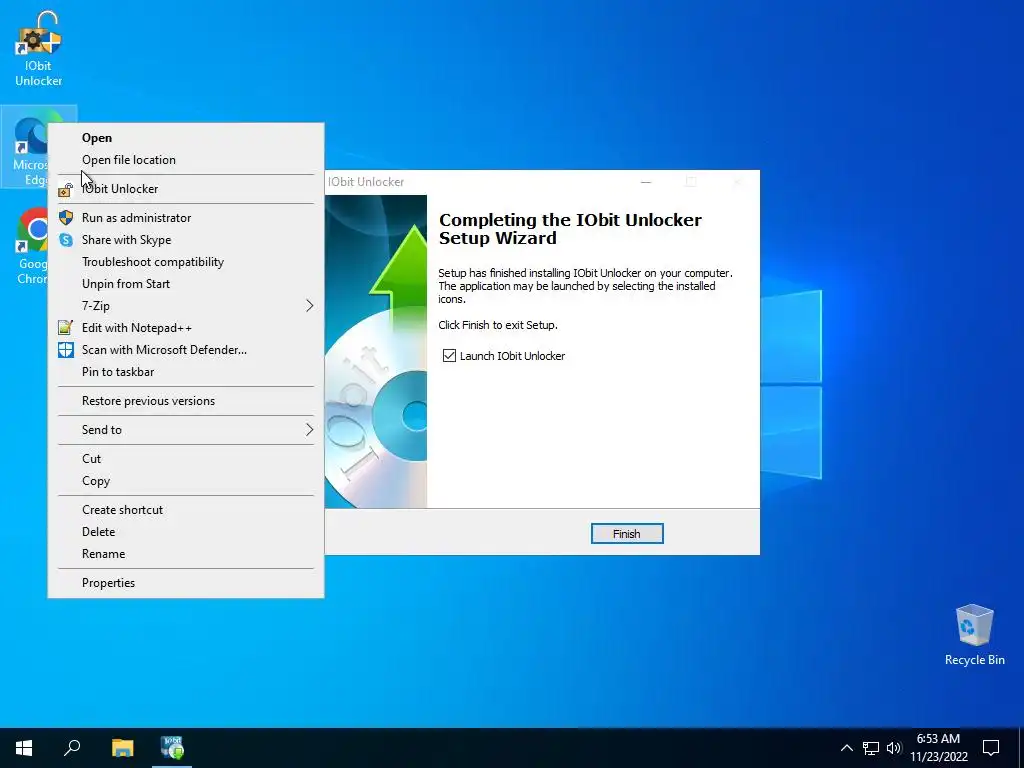Select Troubleshoot compatibility
Viewport: 1024px width, 768px height.
click(x=186, y=262)
